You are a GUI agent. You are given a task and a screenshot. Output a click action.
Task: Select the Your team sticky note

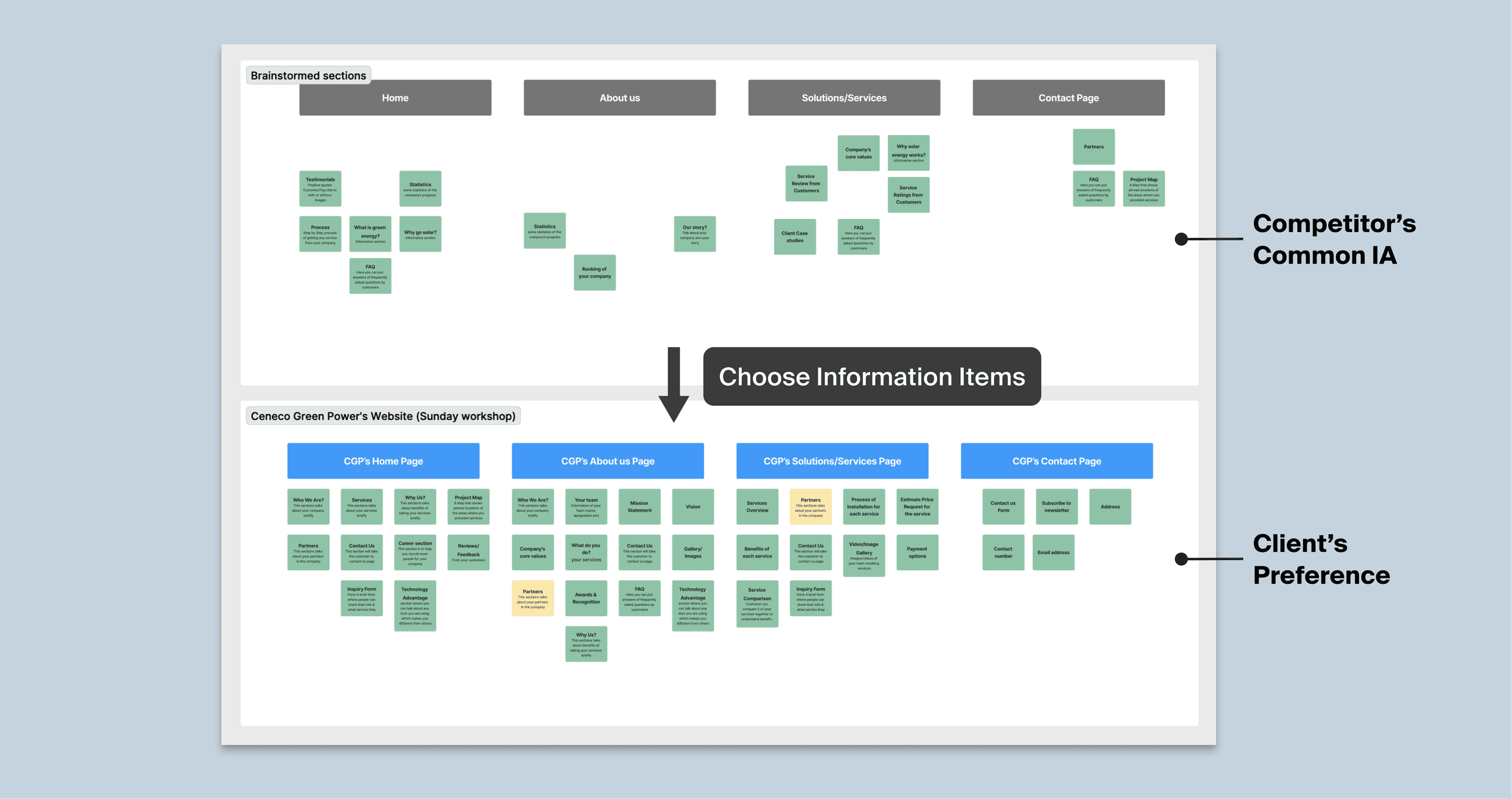[x=586, y=506]
